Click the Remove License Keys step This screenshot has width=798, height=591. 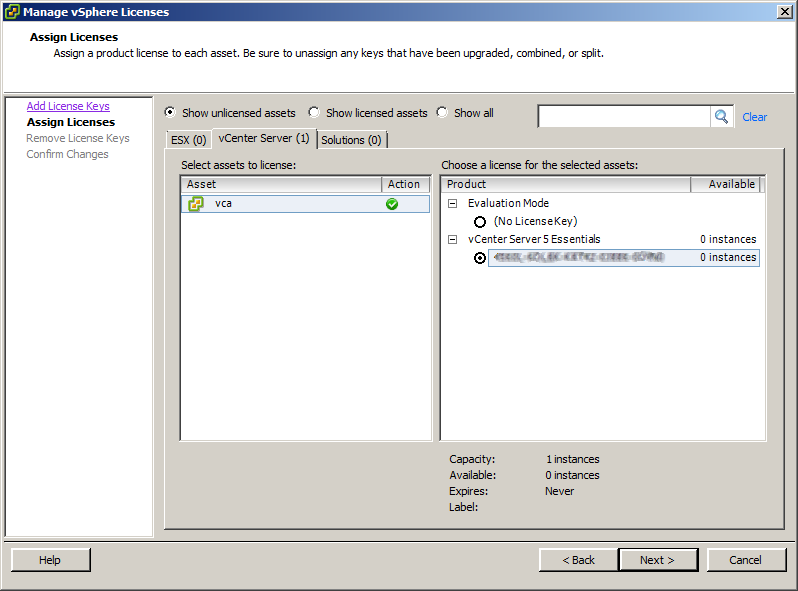click(x=78, y=138)
